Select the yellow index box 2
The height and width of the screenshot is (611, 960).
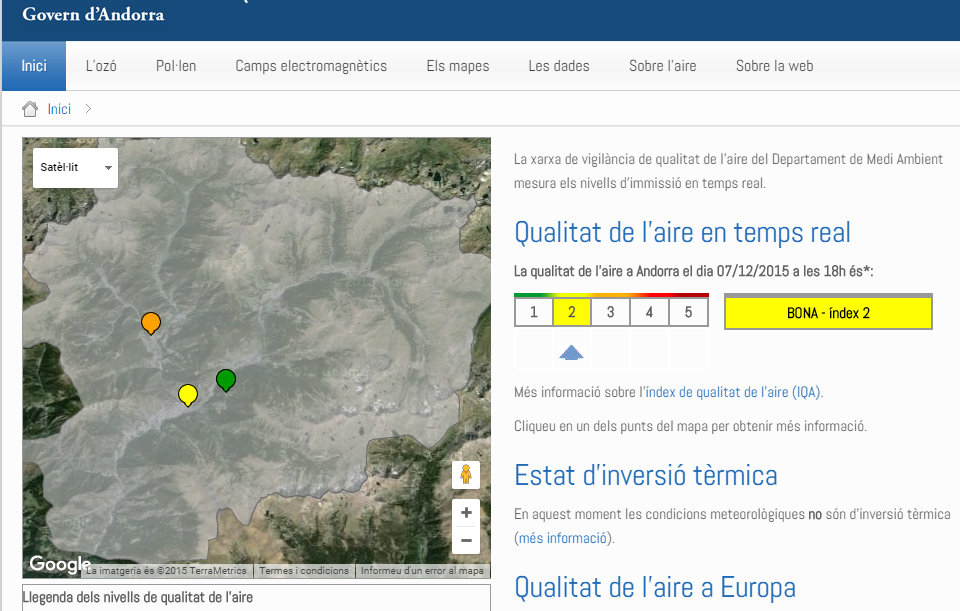572,312
